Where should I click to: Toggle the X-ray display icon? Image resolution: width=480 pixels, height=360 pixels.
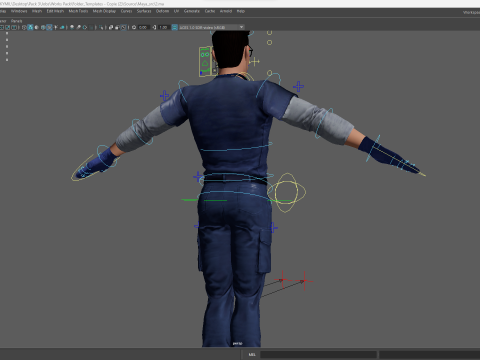pyautogui.click(x=111, y=27)
